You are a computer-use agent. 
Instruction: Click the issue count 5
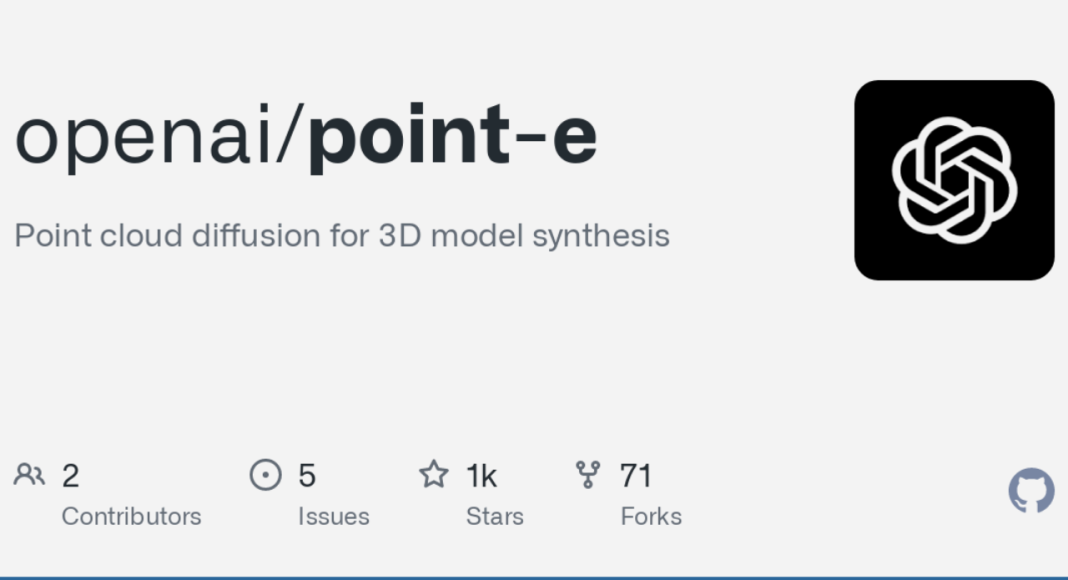click(307, 475)
